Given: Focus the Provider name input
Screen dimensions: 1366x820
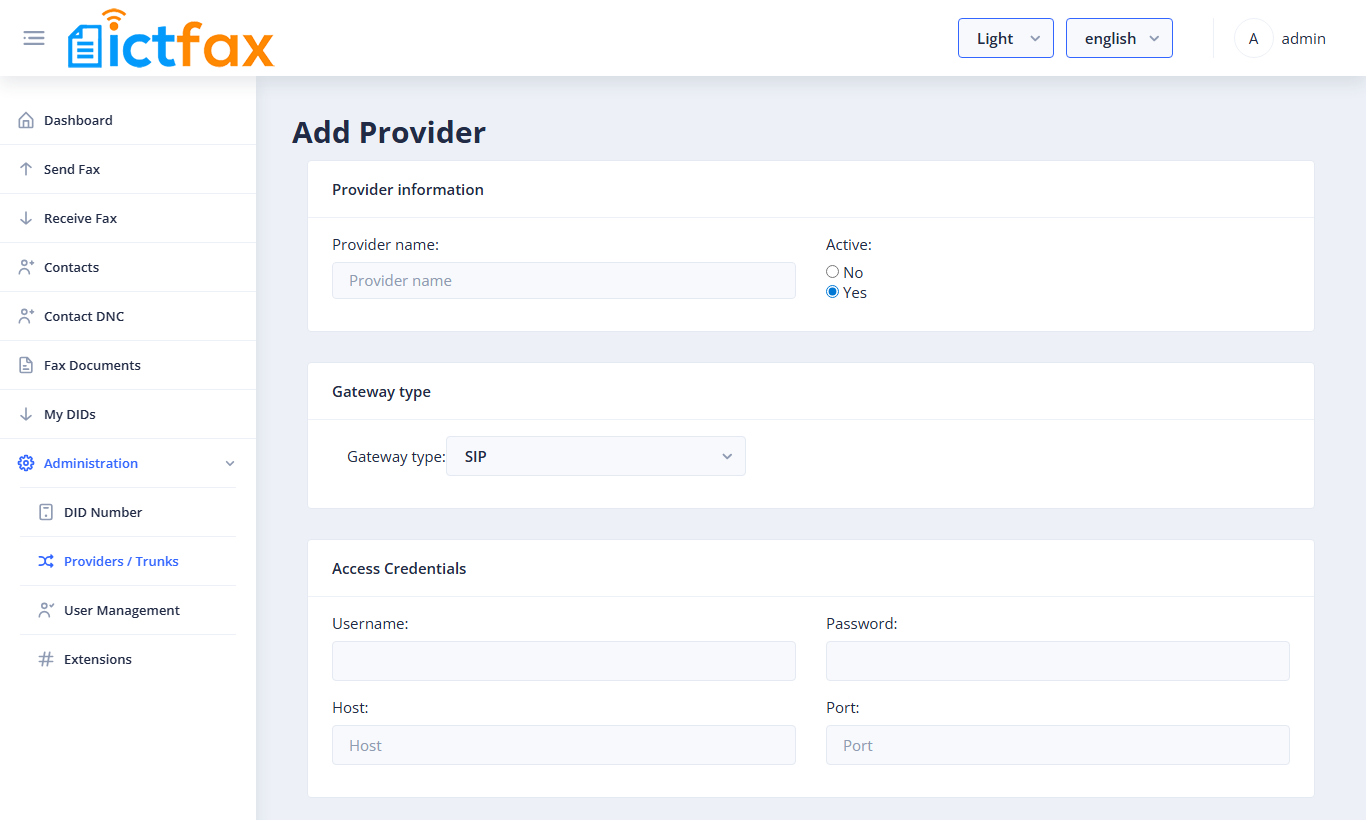Looking at the screenshot, I should coord(564,280).
